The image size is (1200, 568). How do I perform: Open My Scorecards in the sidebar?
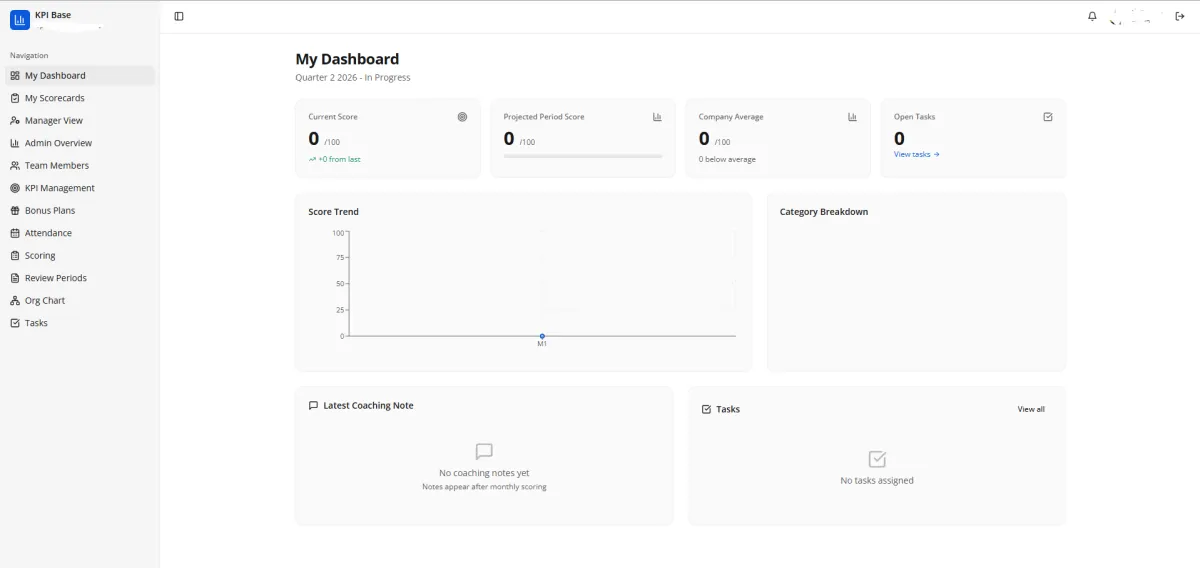click(54, 98)
